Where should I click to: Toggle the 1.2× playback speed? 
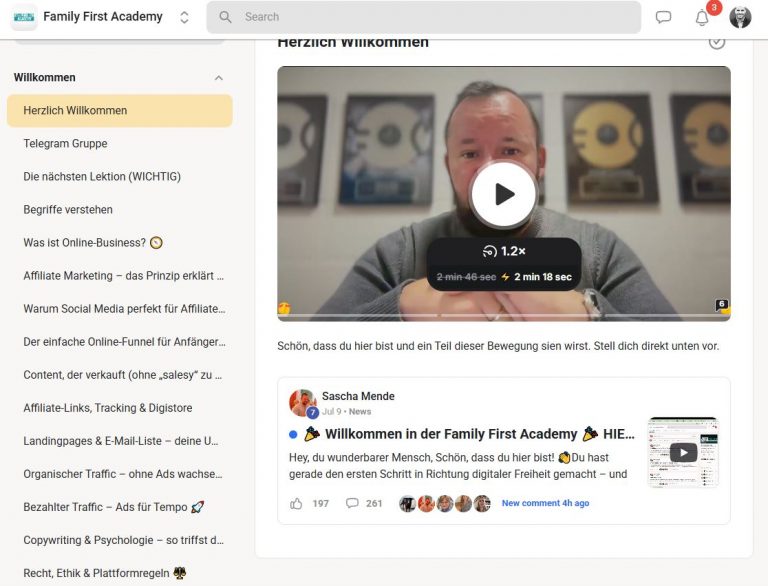pos(504,252)
